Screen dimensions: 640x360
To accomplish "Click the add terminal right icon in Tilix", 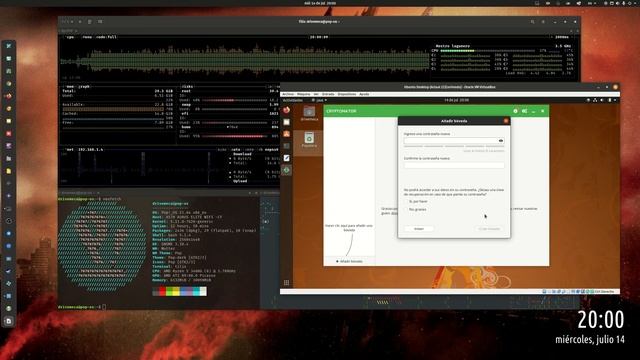I will tap(89, 22).
